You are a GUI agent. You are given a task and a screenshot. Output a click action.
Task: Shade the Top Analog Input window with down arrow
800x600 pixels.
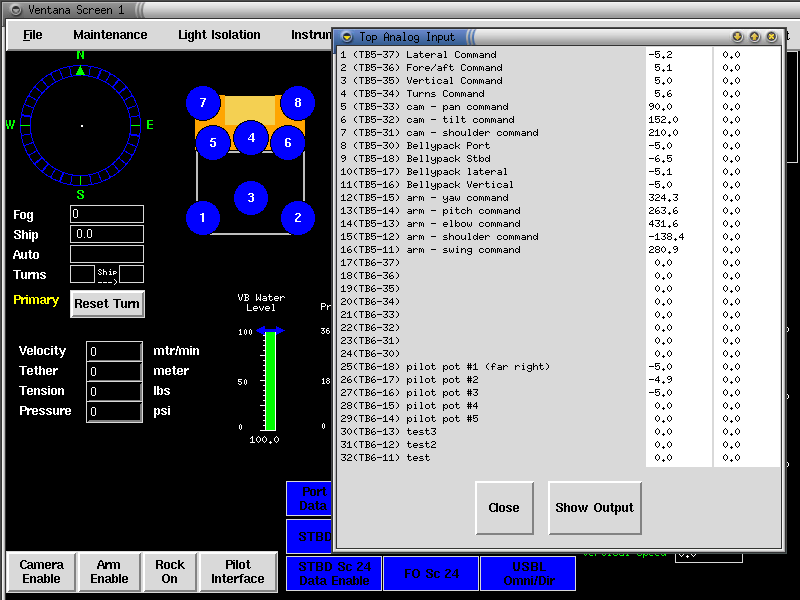coord(737,37)
